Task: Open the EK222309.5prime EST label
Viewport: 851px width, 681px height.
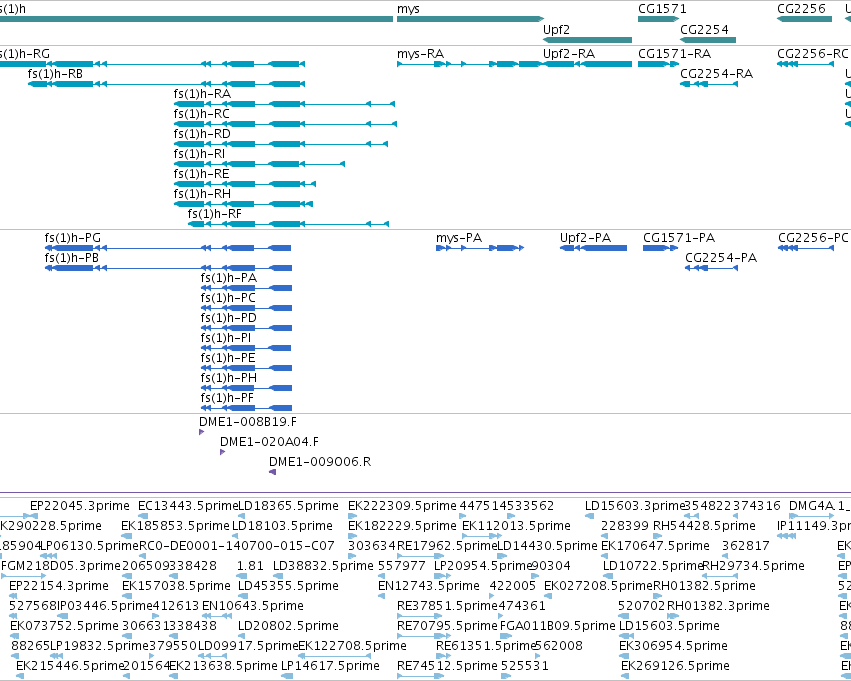Action: click(x=402, y=506)
